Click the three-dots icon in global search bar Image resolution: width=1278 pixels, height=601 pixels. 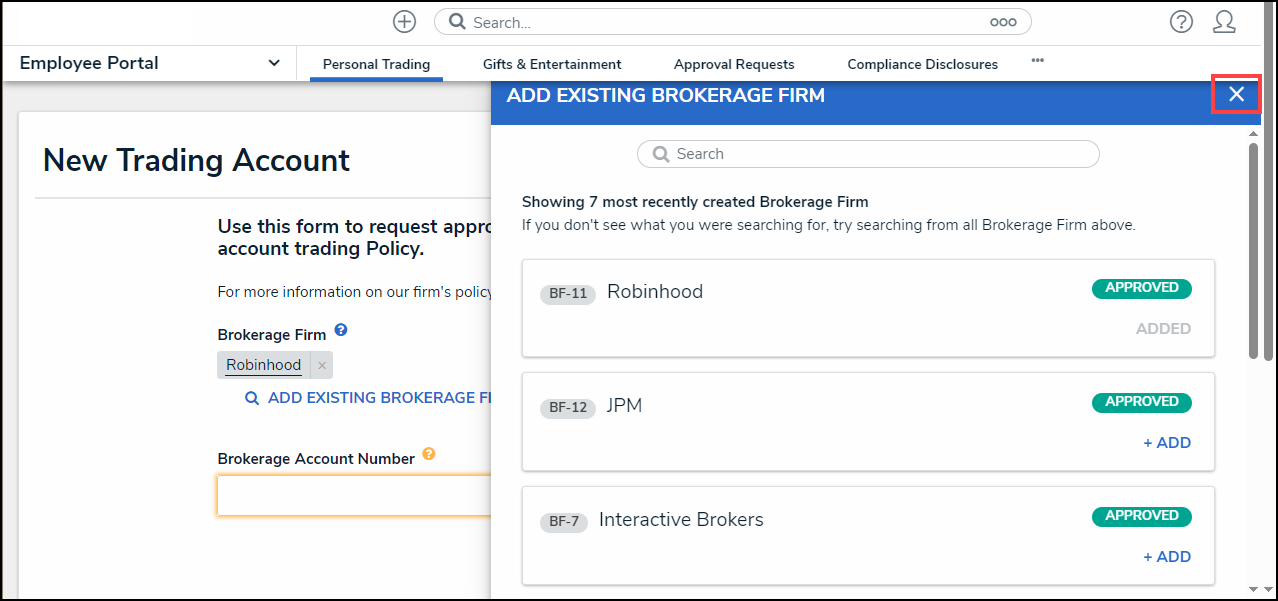click(x=1002, y=22)
